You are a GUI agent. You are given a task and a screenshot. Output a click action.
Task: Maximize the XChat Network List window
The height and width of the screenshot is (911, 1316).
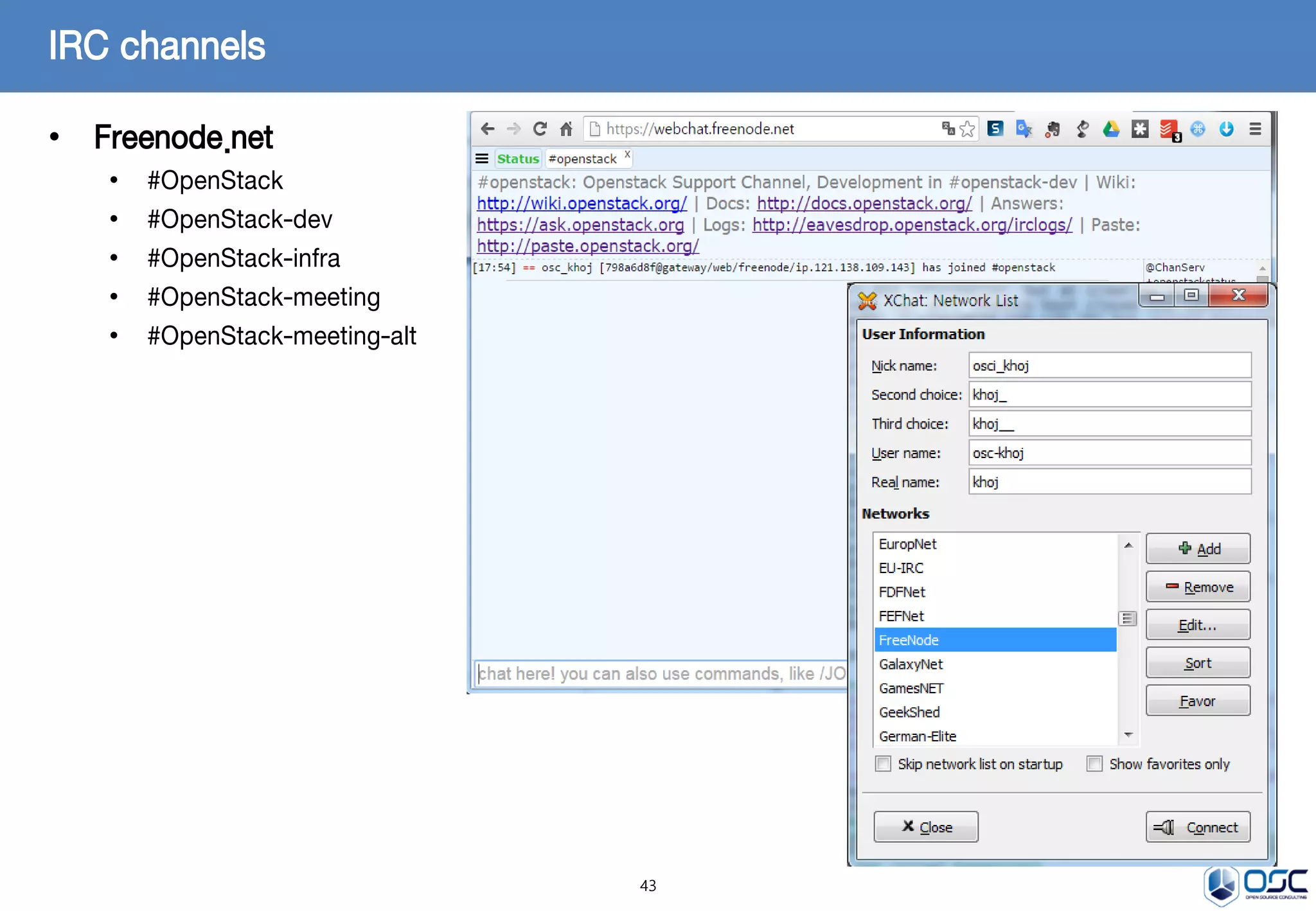(1191, 296)
